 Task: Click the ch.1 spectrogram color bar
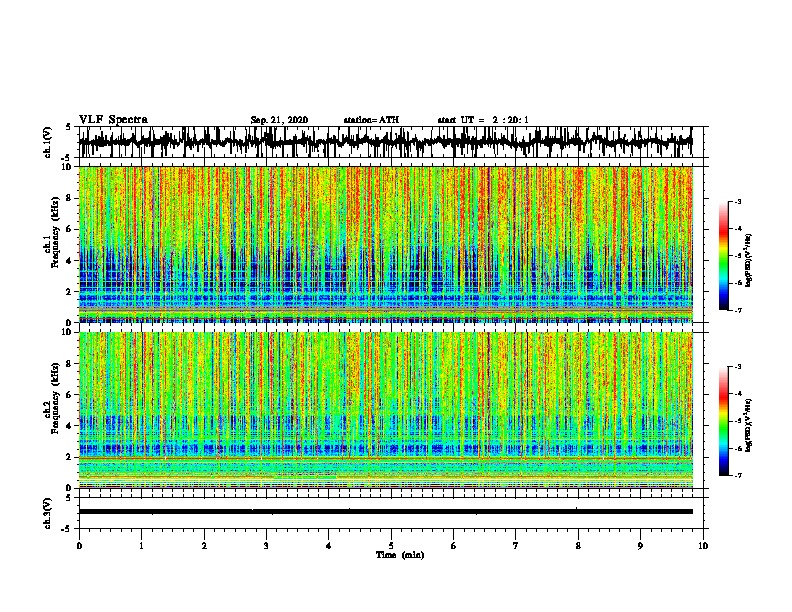(x=723, y=256)
